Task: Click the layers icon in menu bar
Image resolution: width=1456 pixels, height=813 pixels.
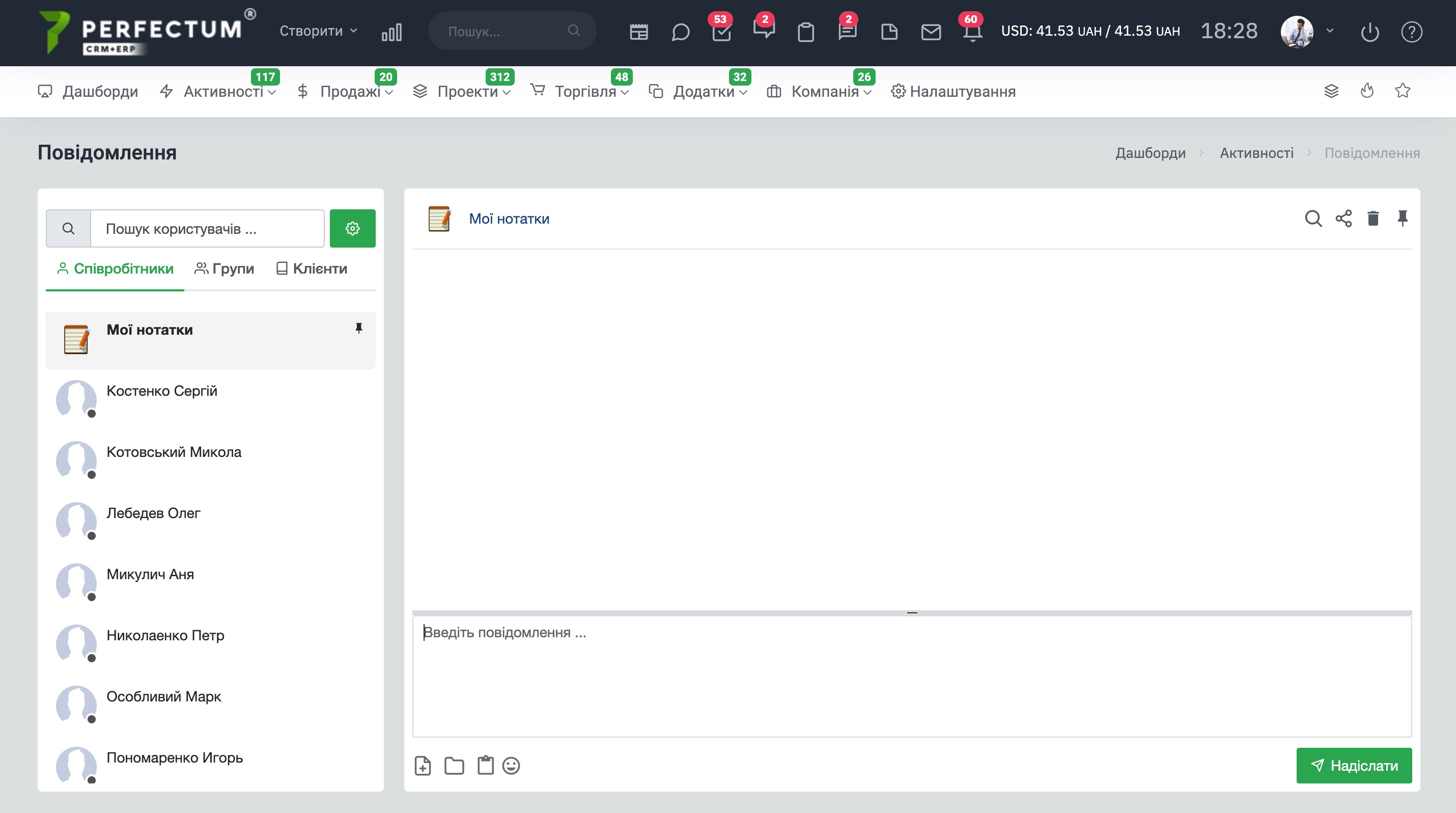Action: (1331, 91)
